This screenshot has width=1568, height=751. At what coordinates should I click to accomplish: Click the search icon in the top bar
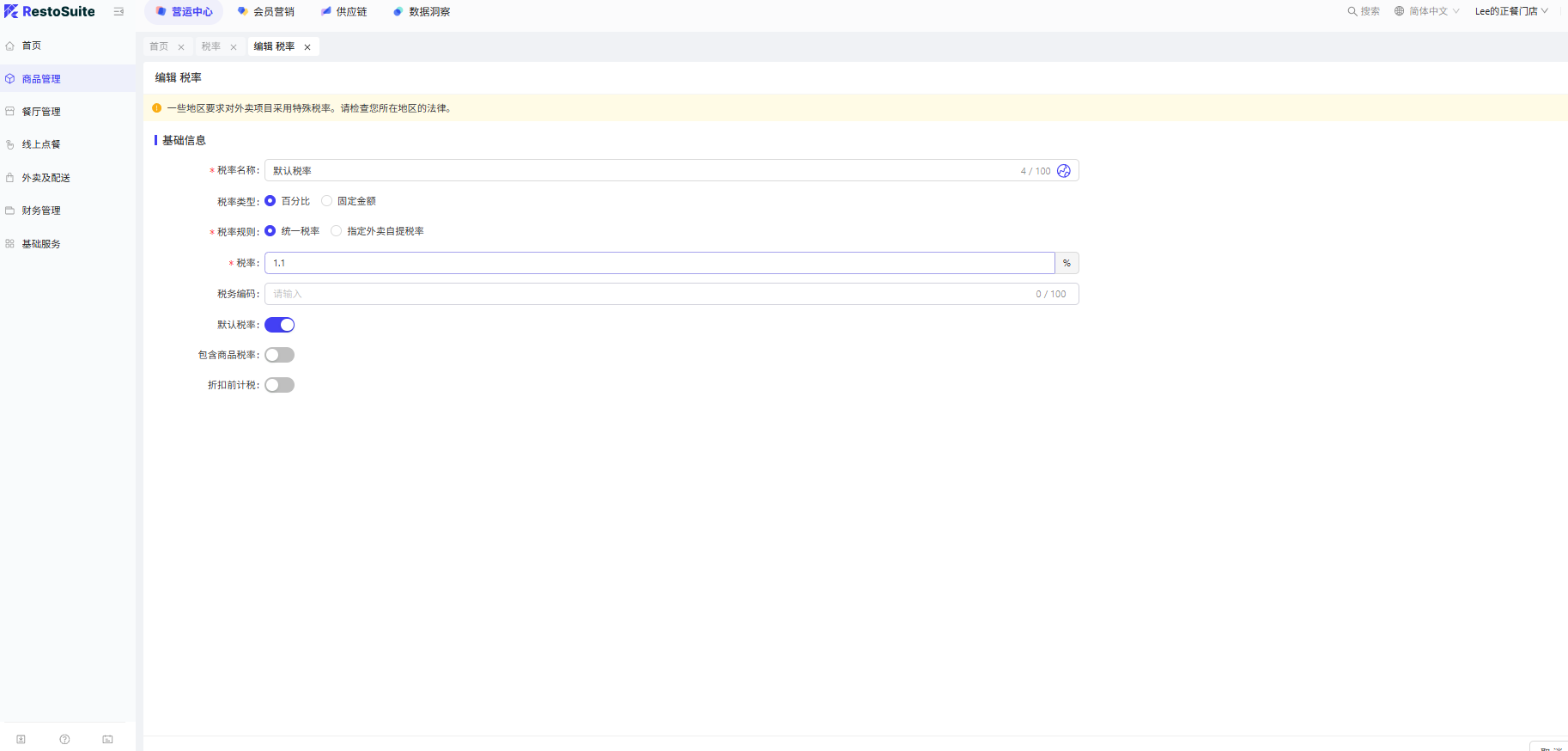[1352, 11]
